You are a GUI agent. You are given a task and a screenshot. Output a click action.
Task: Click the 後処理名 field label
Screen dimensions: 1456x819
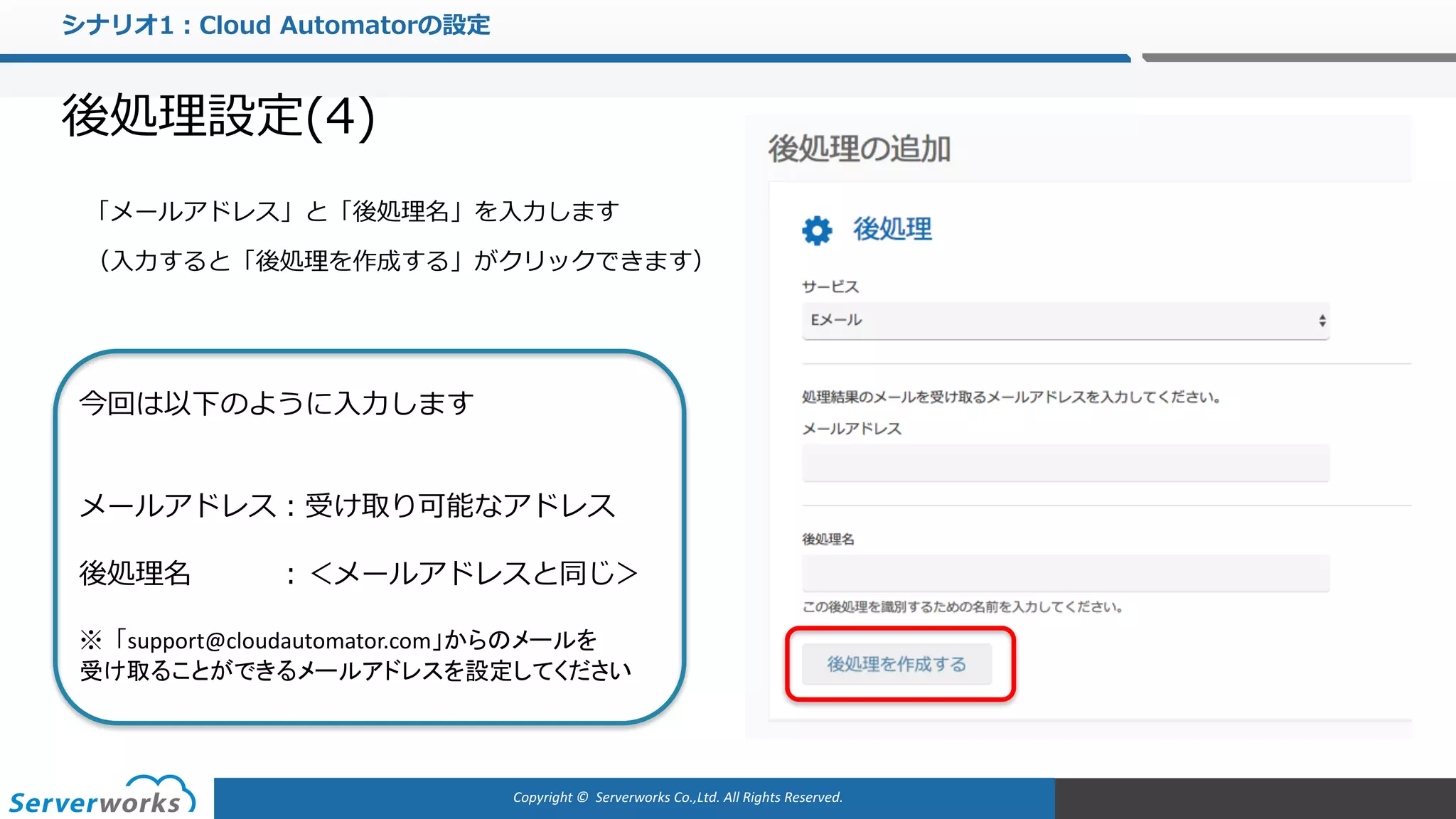pos(828,539)
